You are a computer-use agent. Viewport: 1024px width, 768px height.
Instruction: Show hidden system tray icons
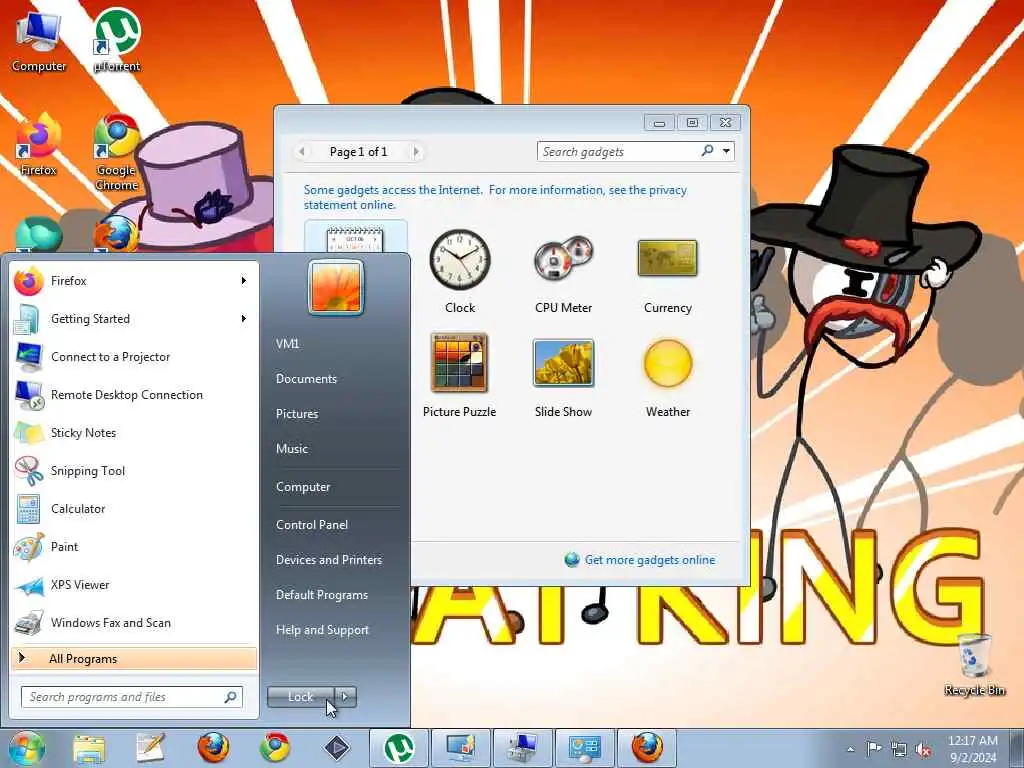850,750
